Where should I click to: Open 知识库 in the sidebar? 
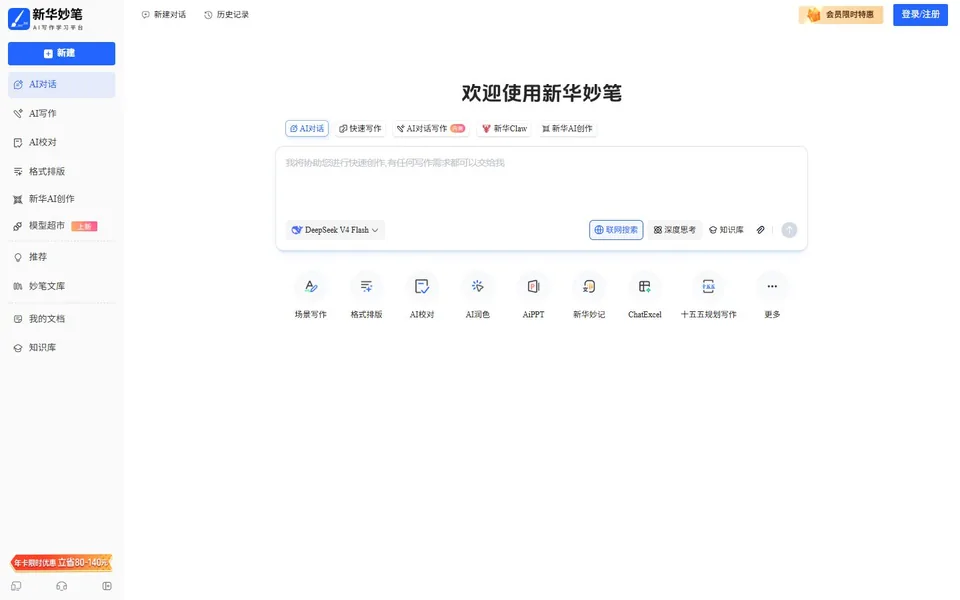coord(61,348)
